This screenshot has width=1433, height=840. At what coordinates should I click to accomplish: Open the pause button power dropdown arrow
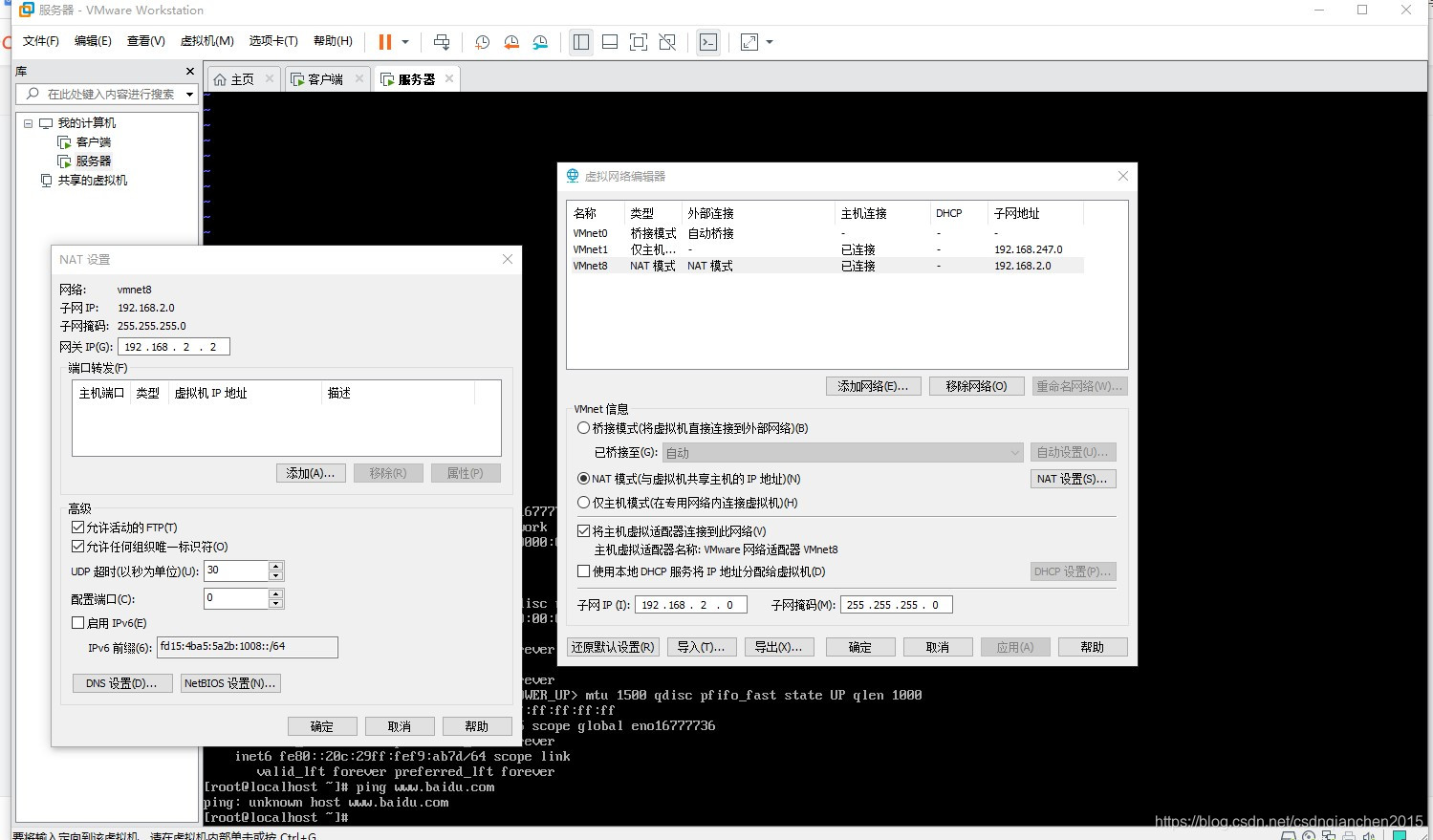click(405, 42)
